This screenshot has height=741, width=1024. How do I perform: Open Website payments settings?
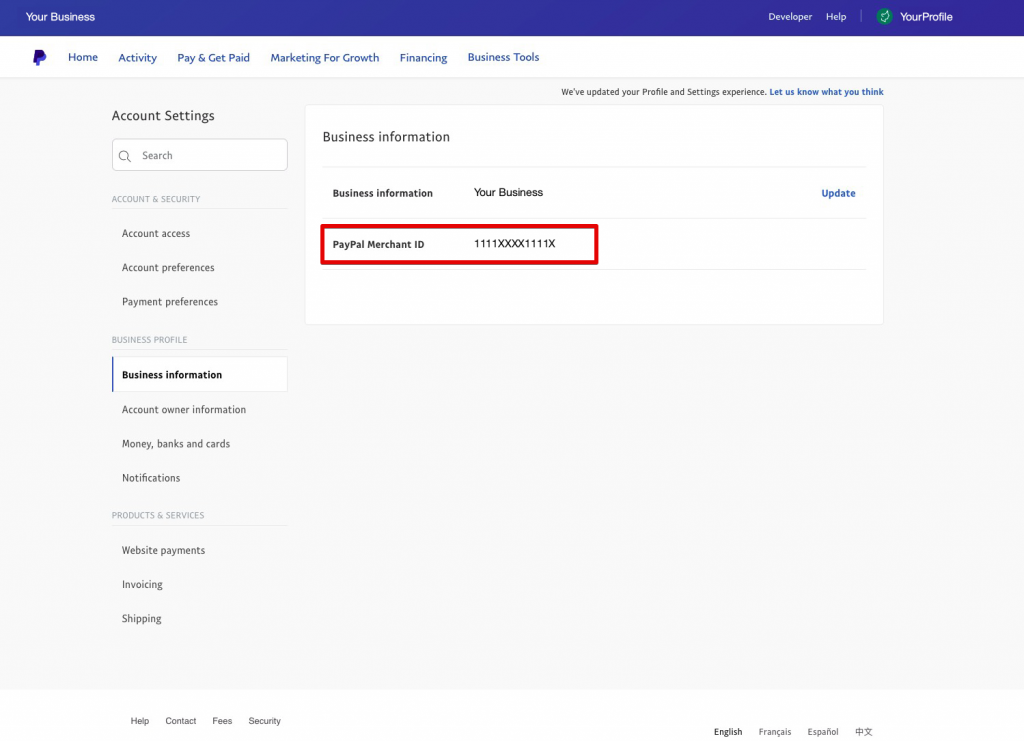pyautogui.click(x=163, y=551)
